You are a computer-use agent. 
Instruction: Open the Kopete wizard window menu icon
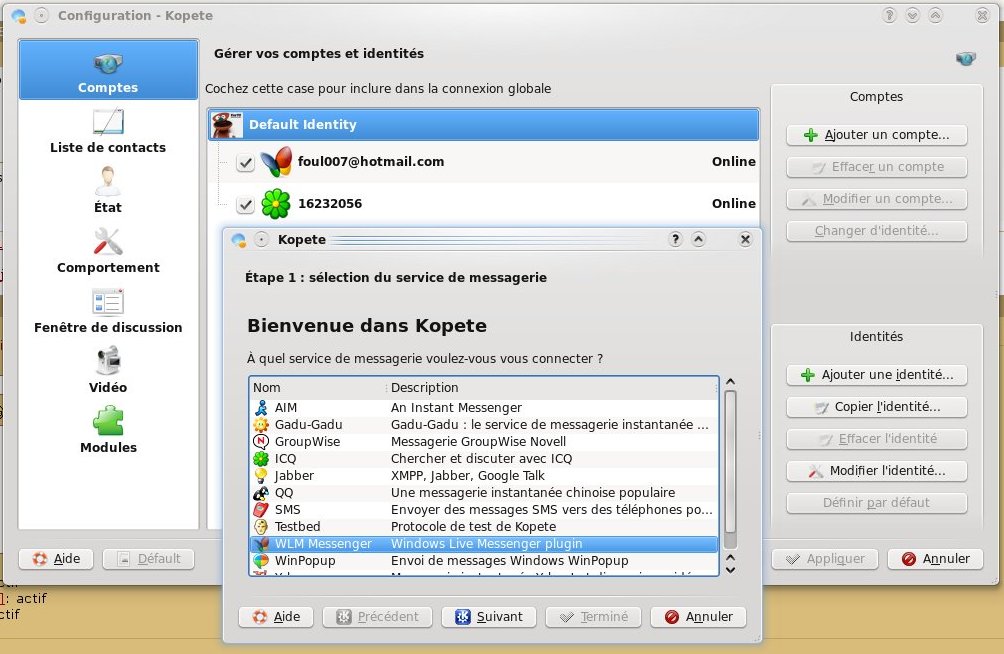238,240
